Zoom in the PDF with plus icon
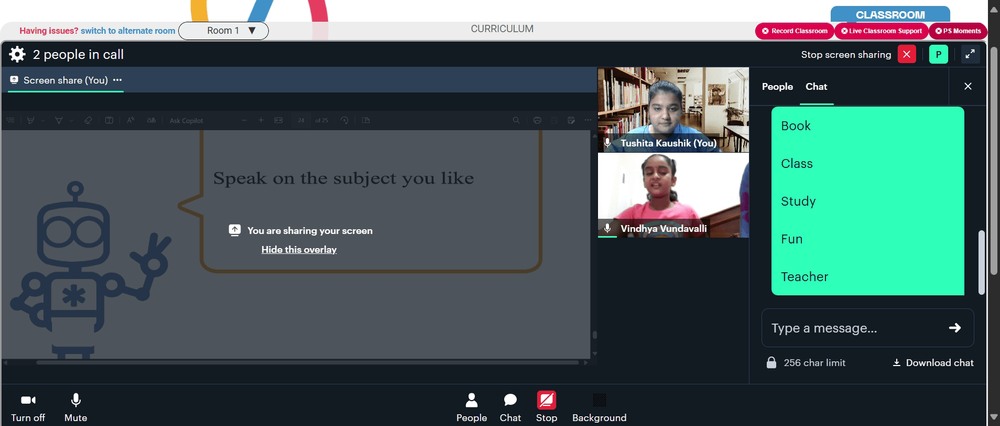Viewport: 1000px width, 426px height. pos(261,120)
